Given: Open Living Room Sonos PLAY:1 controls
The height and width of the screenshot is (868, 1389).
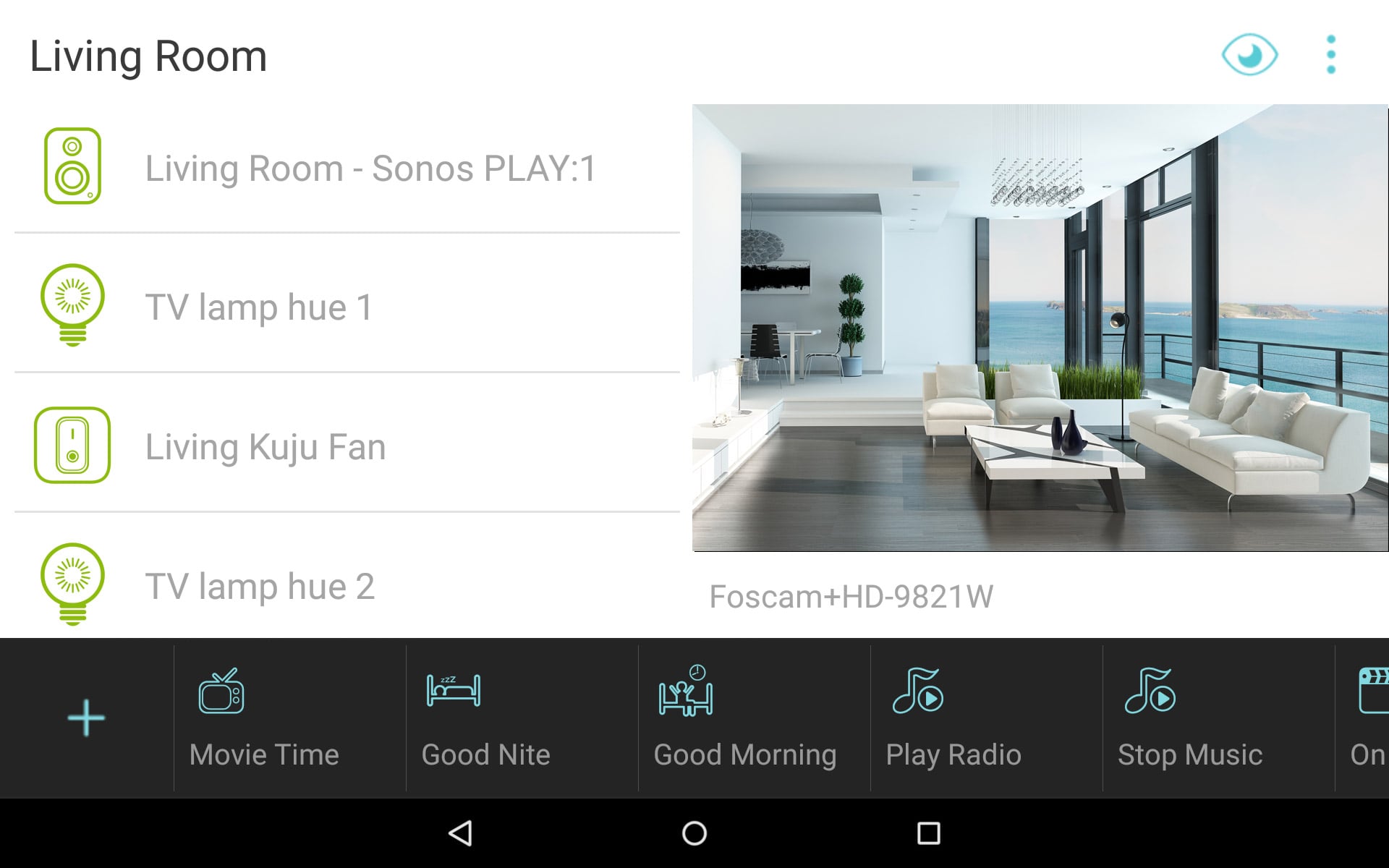Looking at the screenshot, I should point(350,166).
